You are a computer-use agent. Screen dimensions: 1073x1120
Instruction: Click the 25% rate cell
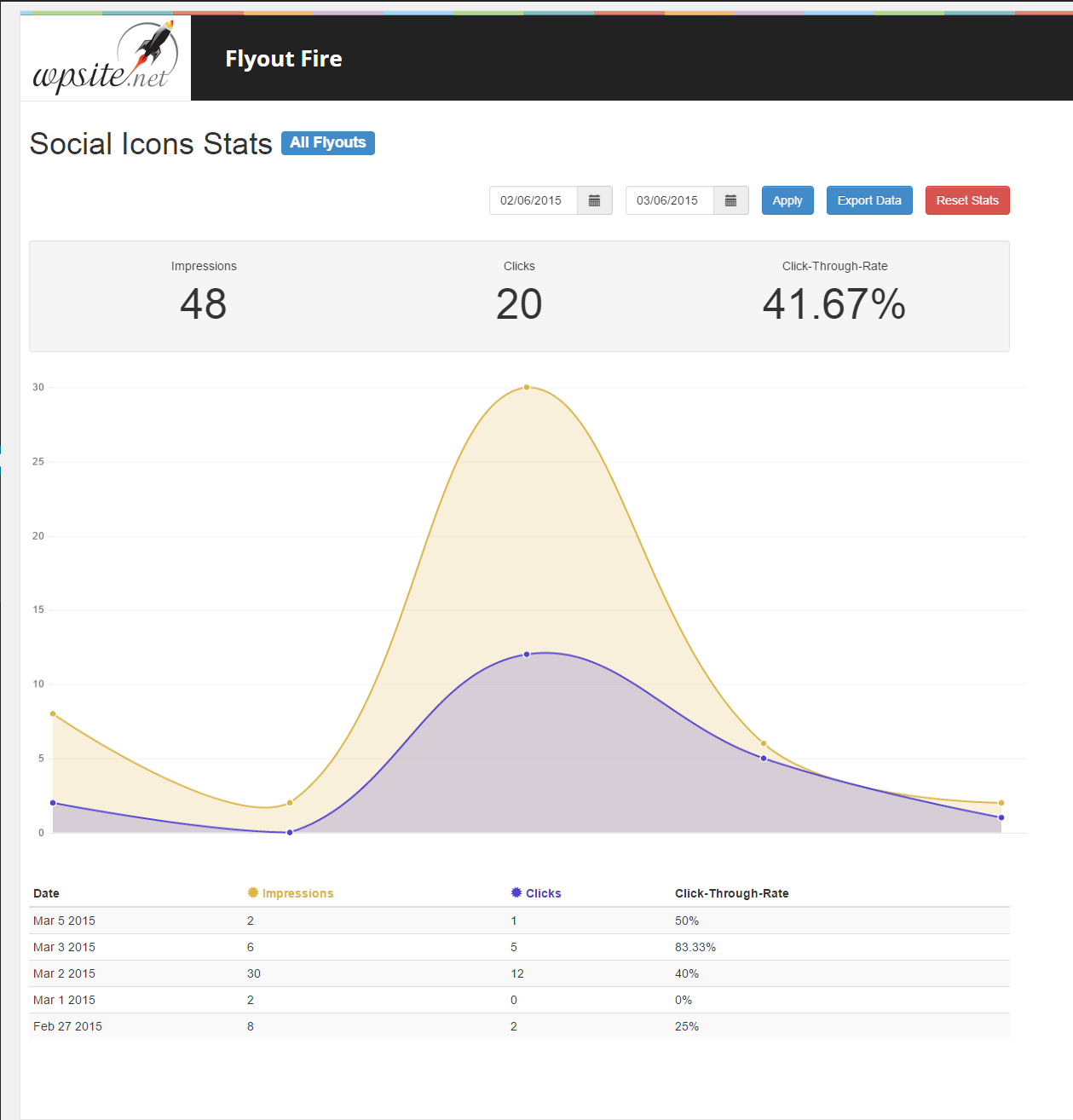[x=687, y=1026]
